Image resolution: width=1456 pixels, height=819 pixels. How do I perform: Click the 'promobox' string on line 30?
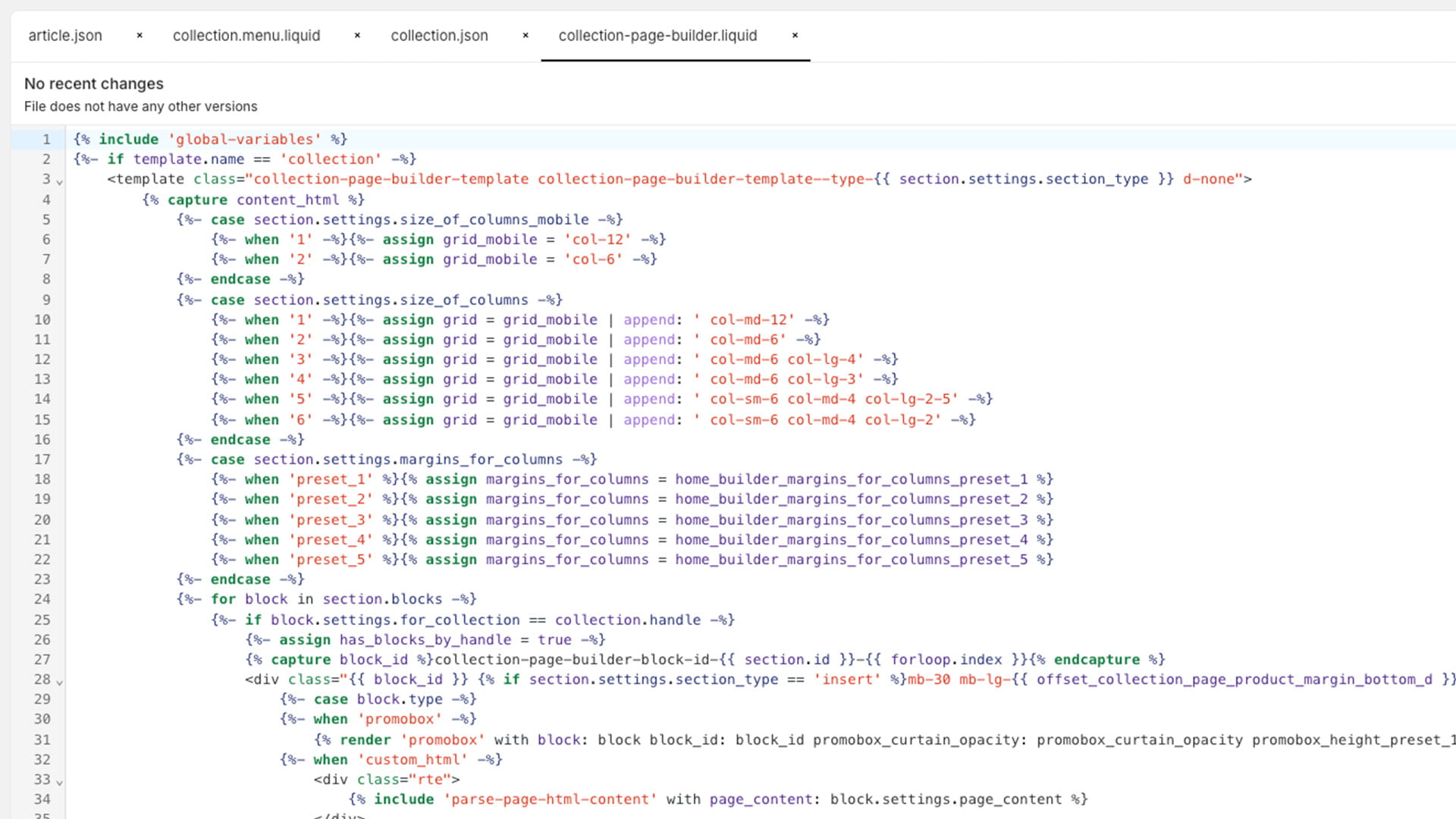tap(400, 719)
